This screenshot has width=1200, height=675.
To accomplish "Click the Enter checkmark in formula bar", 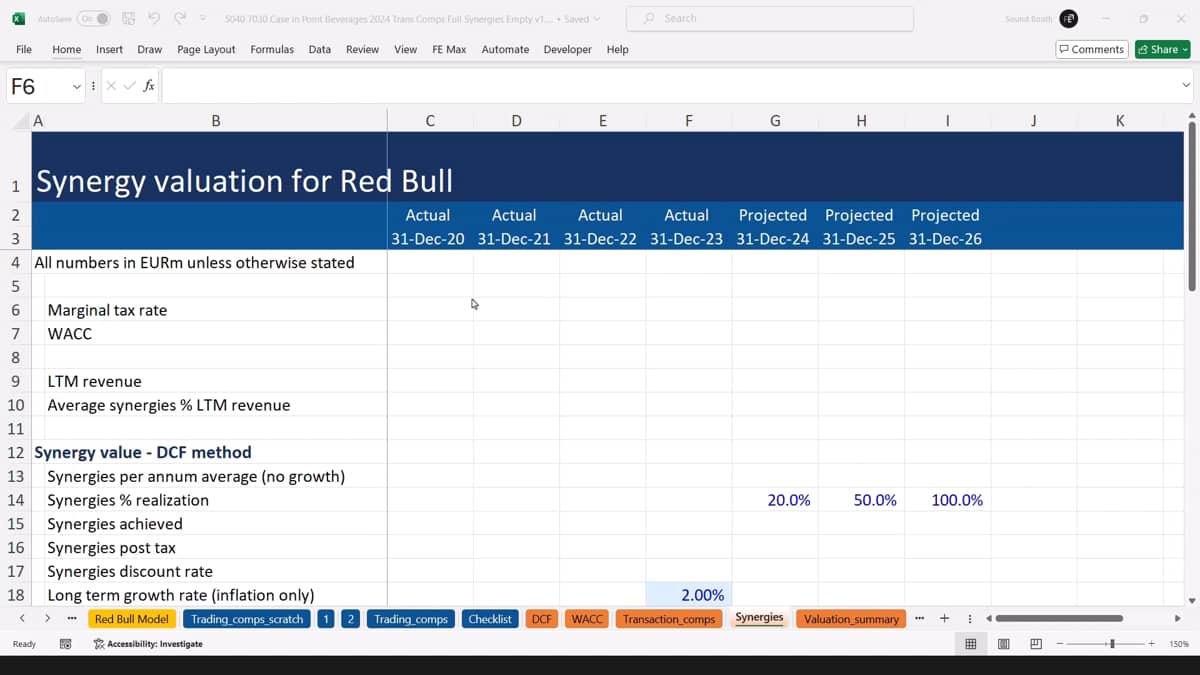I will 129,87.
